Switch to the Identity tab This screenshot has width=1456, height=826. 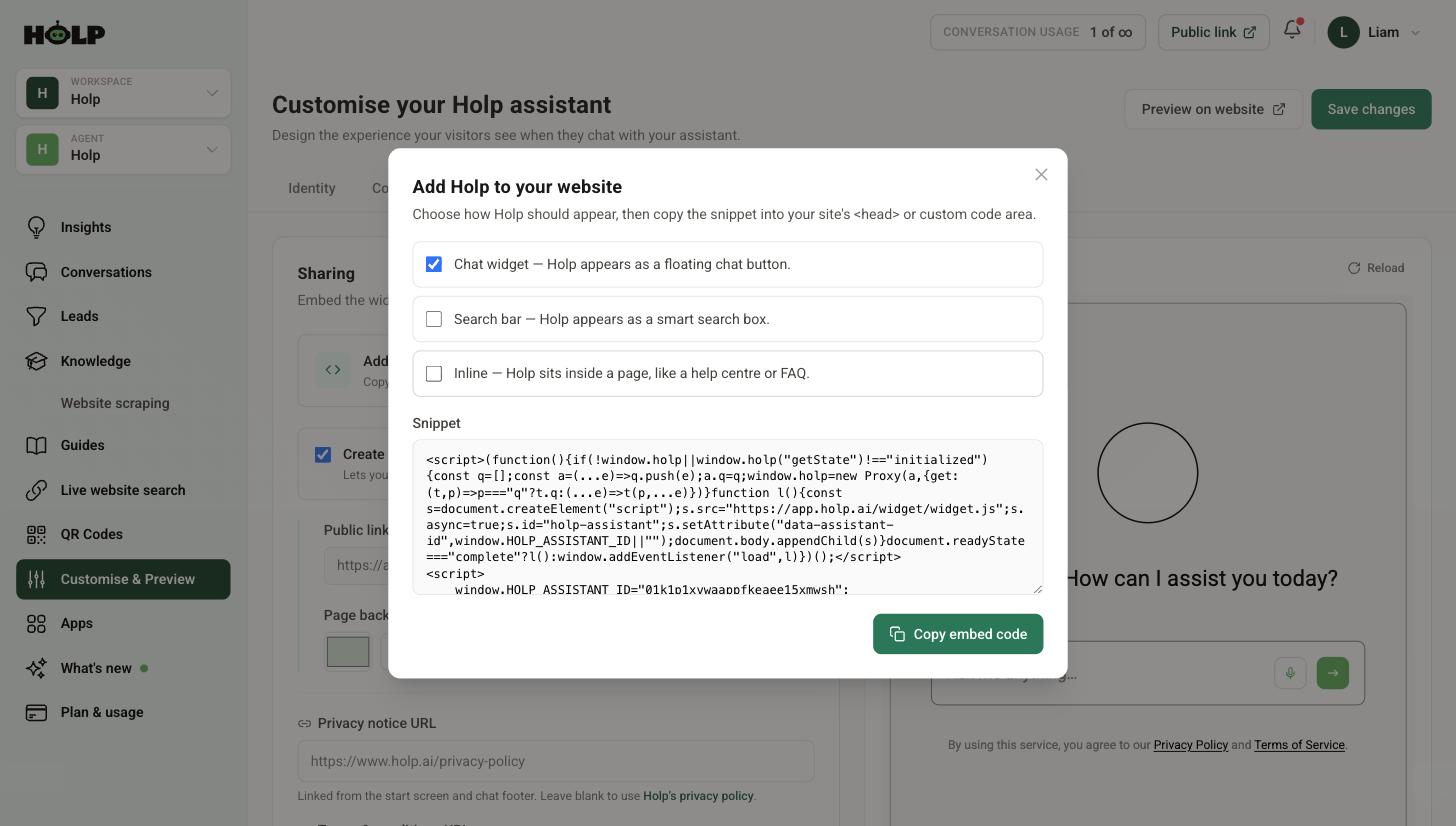tap(312, 188)
